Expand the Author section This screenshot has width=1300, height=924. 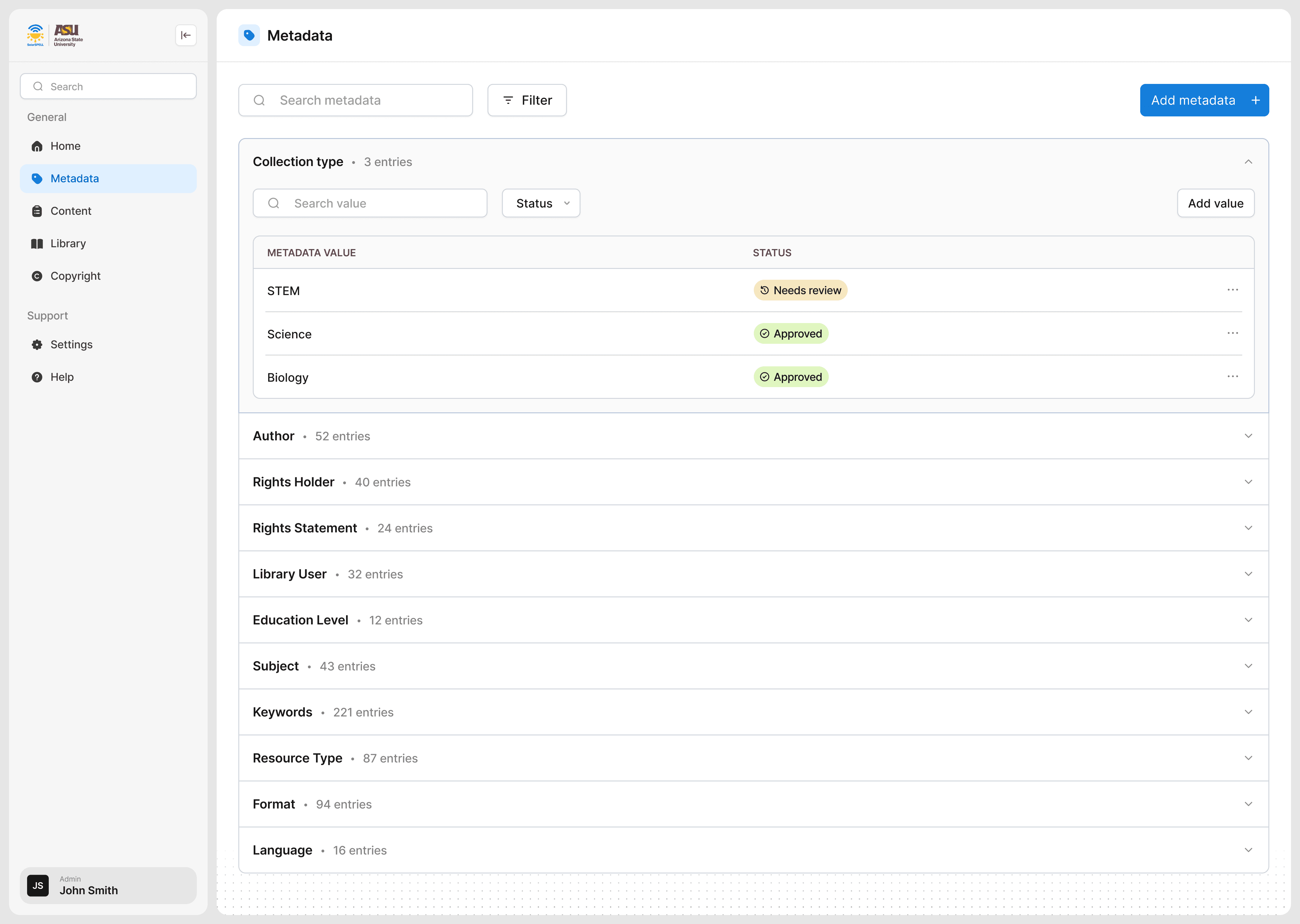[1248, 436]
